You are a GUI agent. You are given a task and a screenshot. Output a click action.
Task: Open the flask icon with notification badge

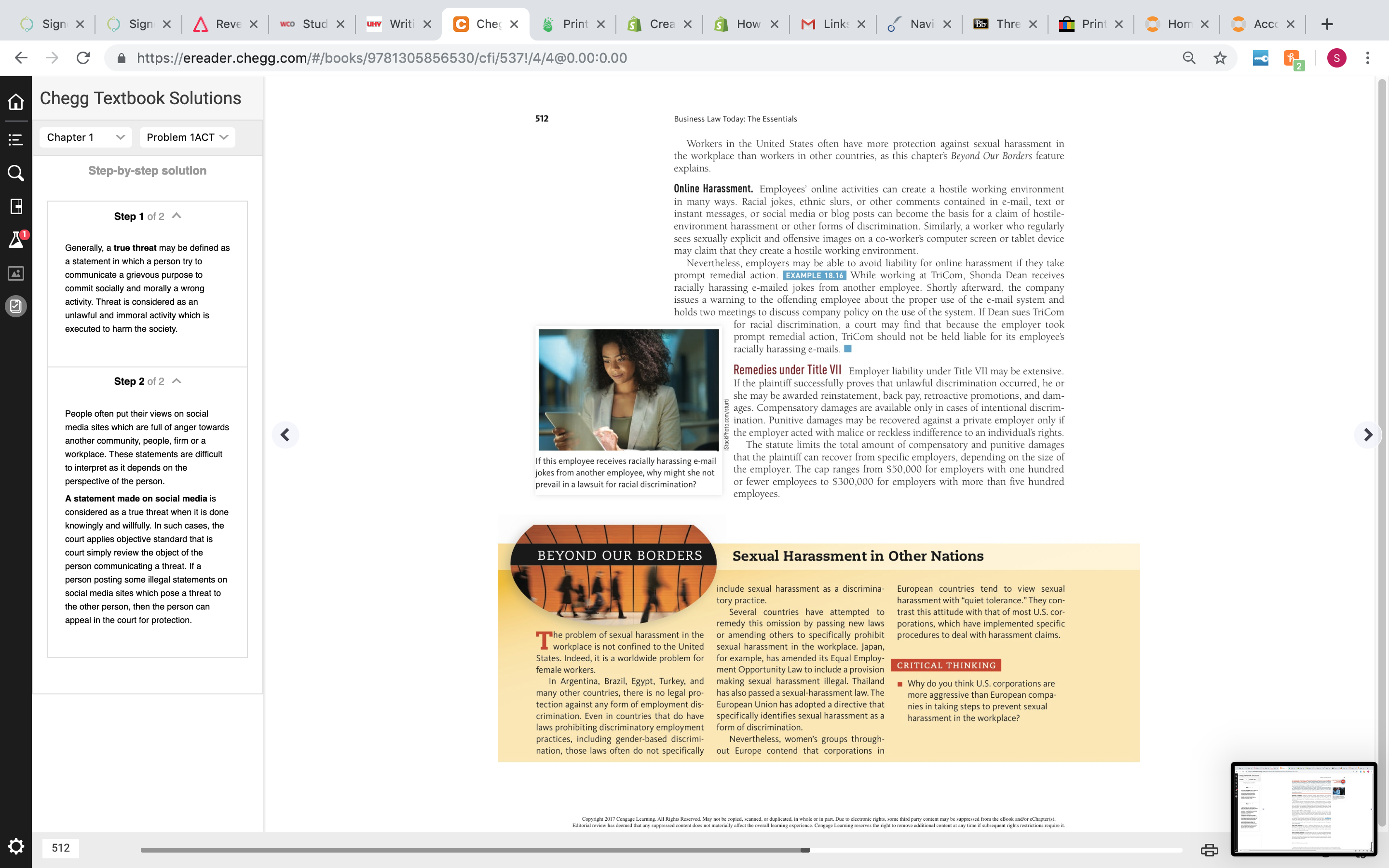click(x=16, y=239)
